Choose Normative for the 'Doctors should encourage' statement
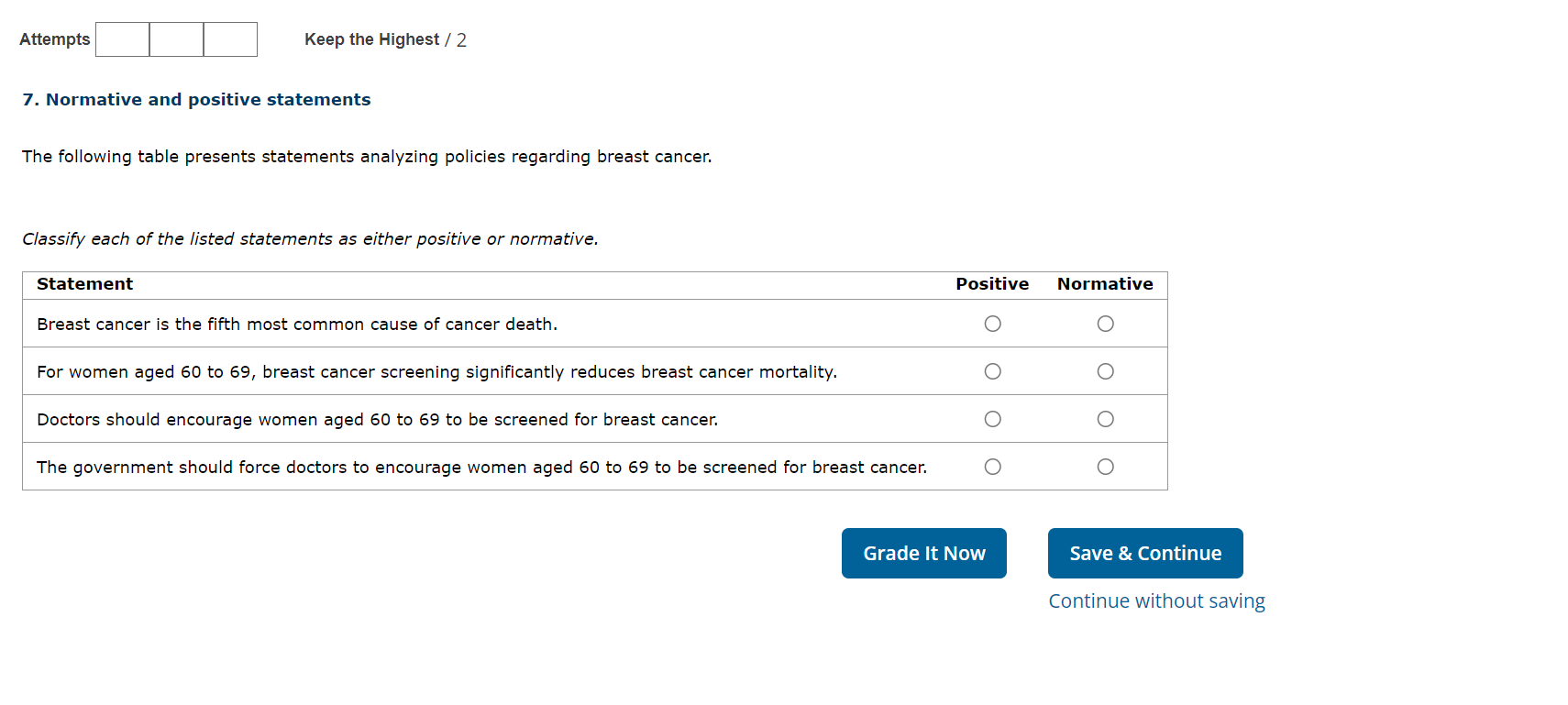 (x=1105, y=419)
